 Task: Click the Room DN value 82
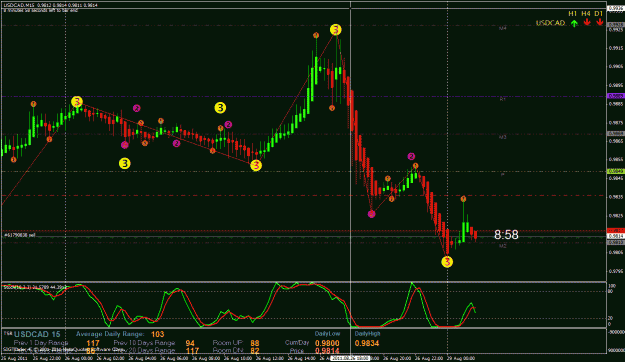tap(255, 351)
